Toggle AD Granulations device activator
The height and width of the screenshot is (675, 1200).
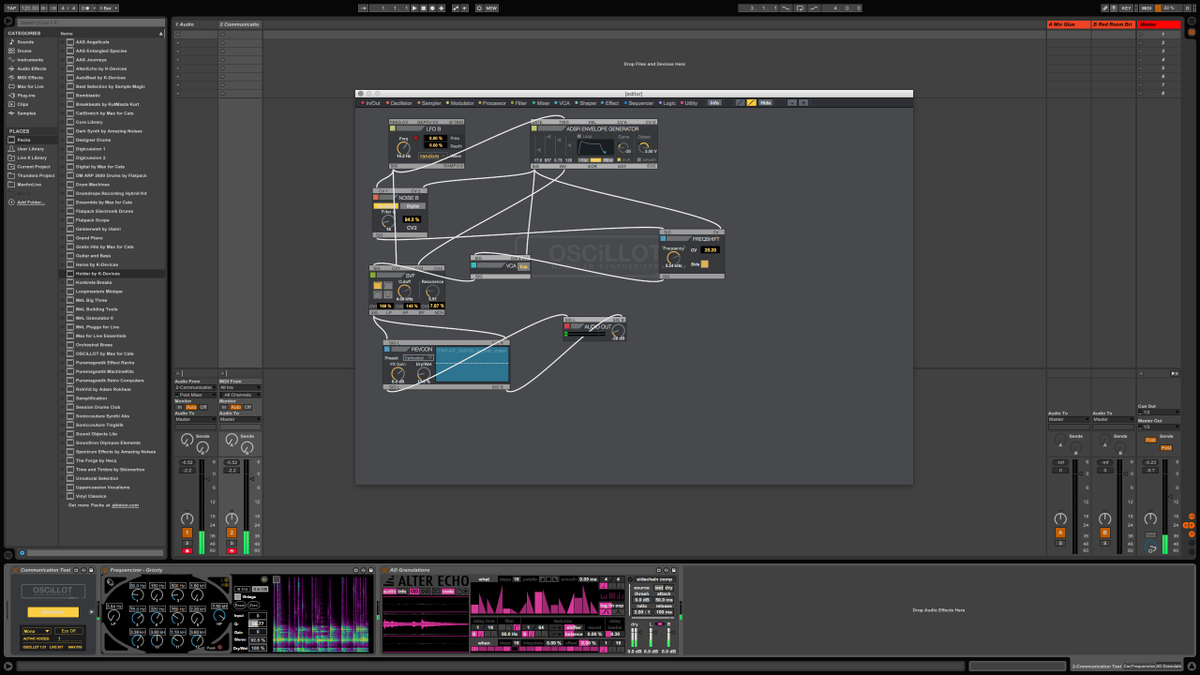(385, 570)
